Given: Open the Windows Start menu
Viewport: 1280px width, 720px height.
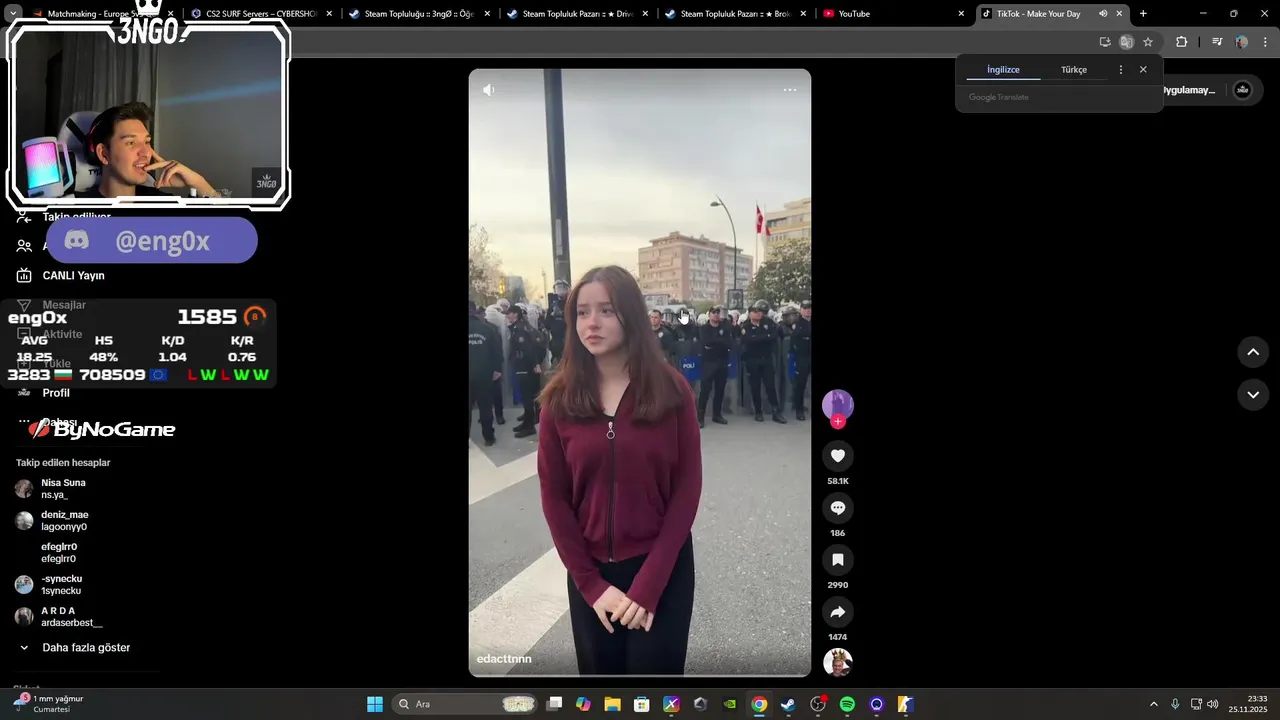Looking at the screenshot, I should tap(375, 704).
